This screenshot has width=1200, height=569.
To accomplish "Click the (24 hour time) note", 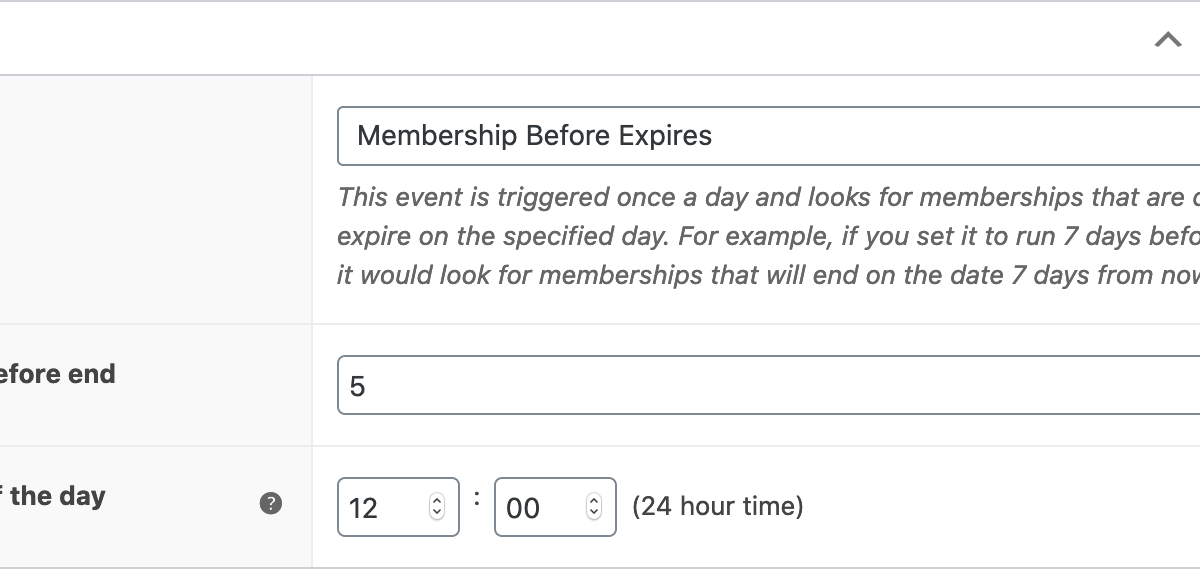I will click(x=717, y=506).
